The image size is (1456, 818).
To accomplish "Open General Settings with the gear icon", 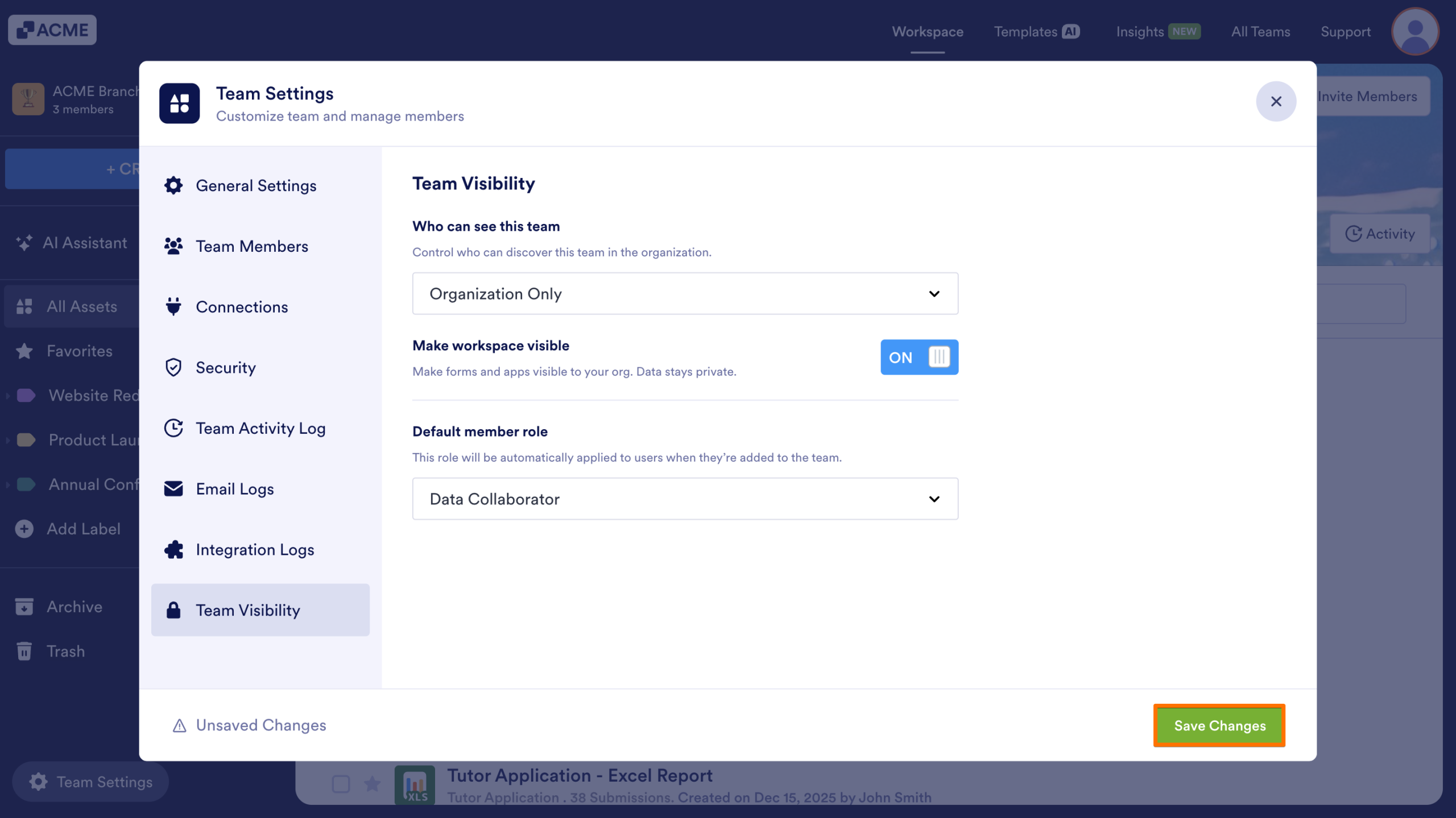I will click(x=173, y=185).
